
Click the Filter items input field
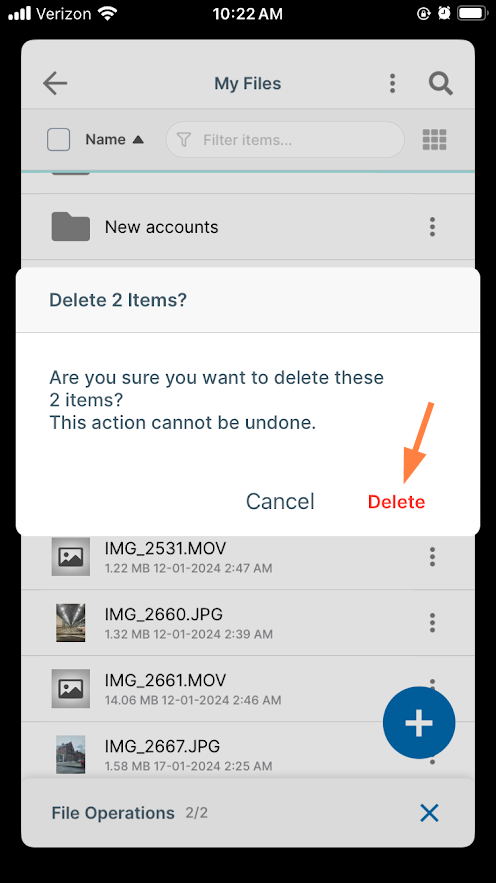[285, 140]
